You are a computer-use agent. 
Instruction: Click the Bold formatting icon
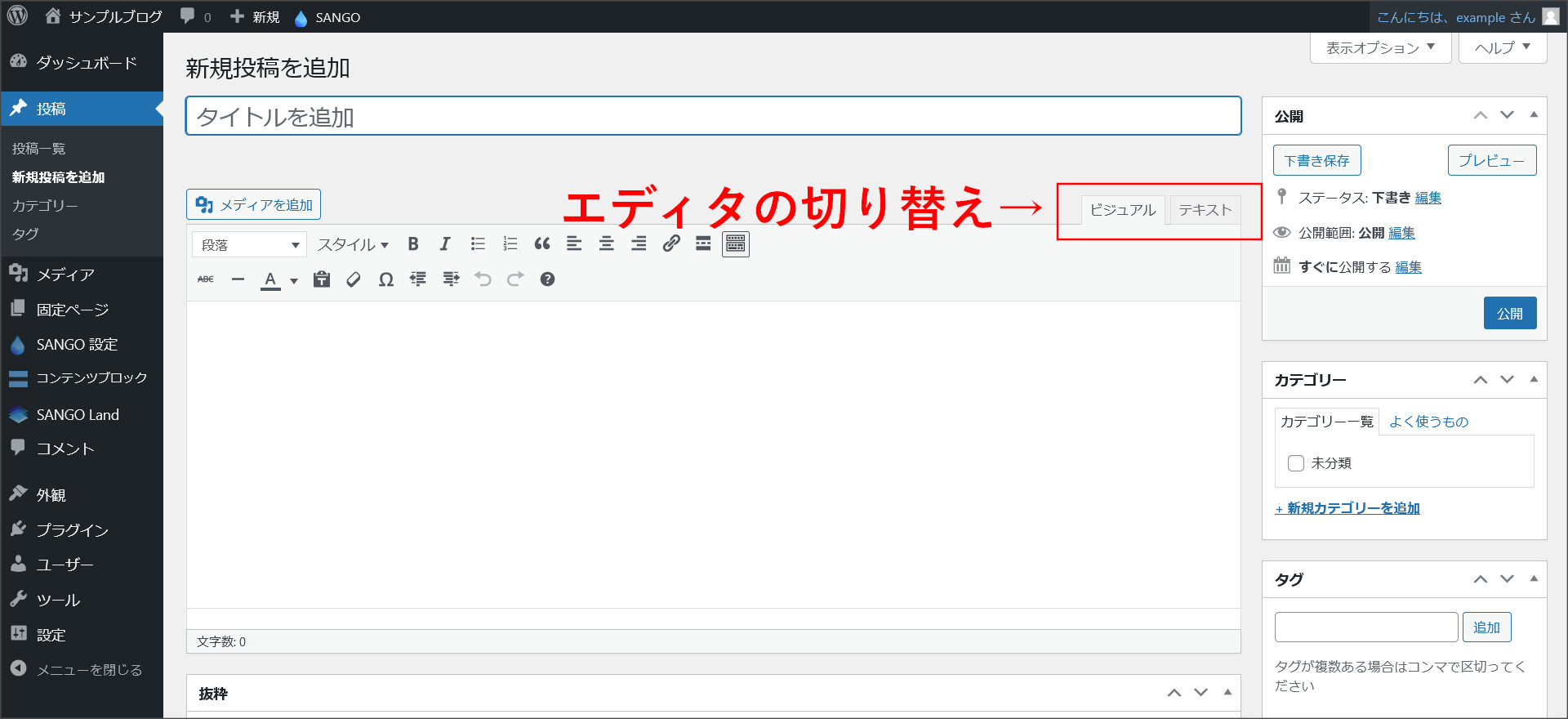point(413,243)
